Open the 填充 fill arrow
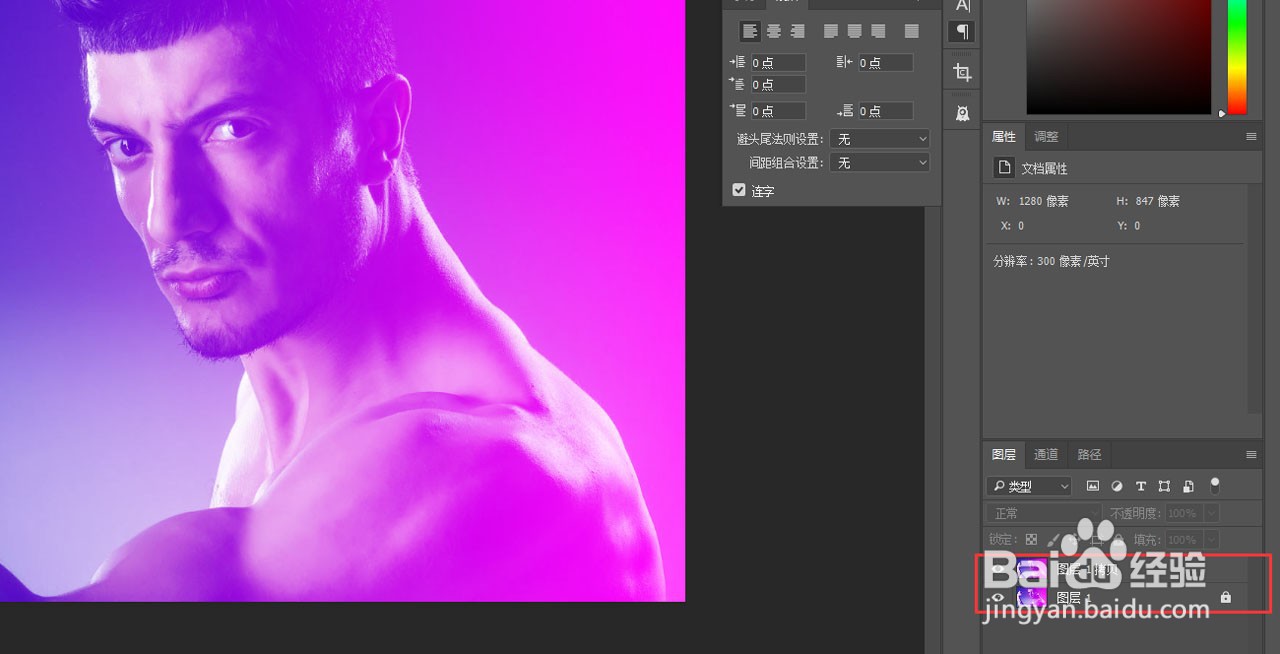This screenshot has height=654, width=1280. 1212,539
